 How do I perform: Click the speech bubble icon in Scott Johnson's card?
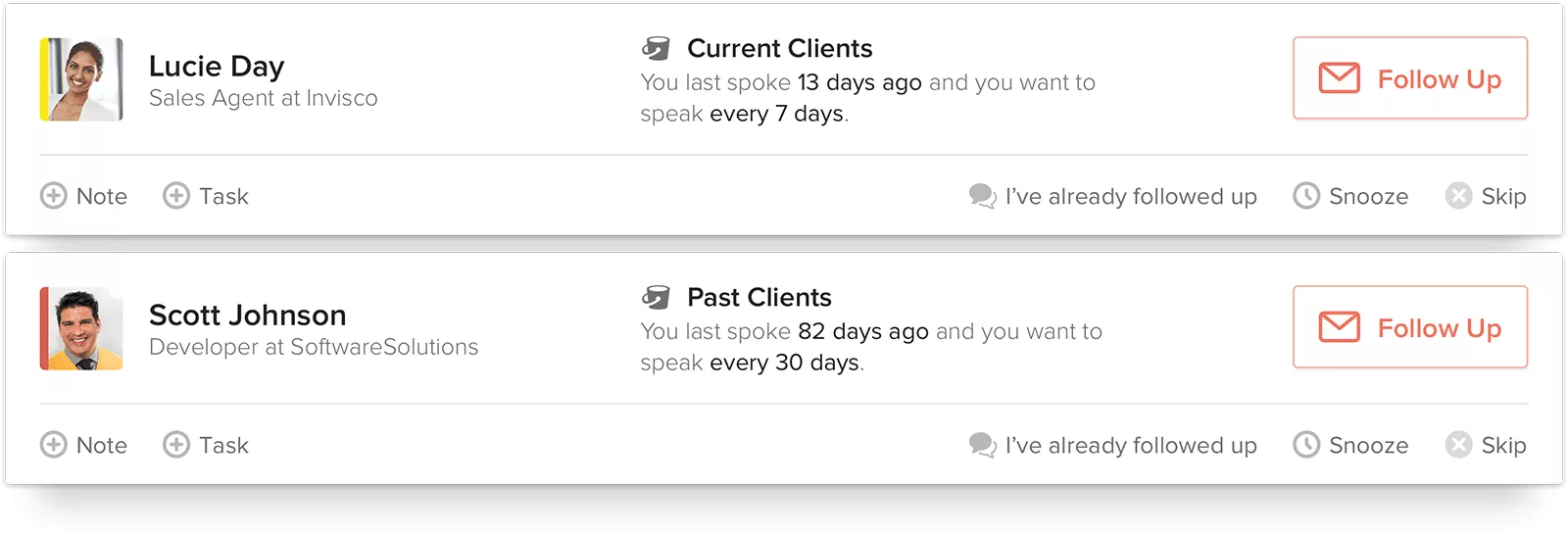(x=982, y=445)
